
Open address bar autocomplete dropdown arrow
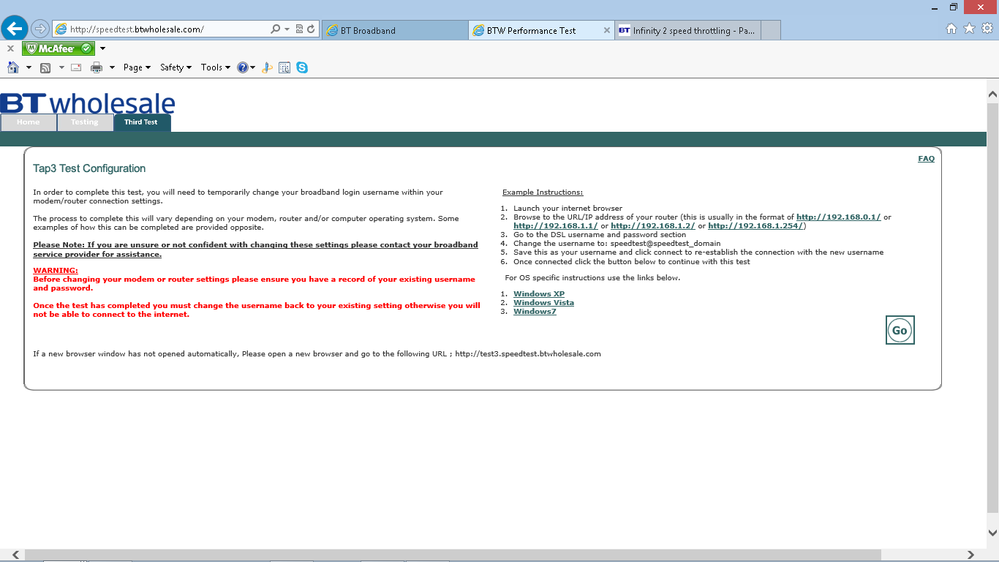pyautogui.click(x=287, y=29)
